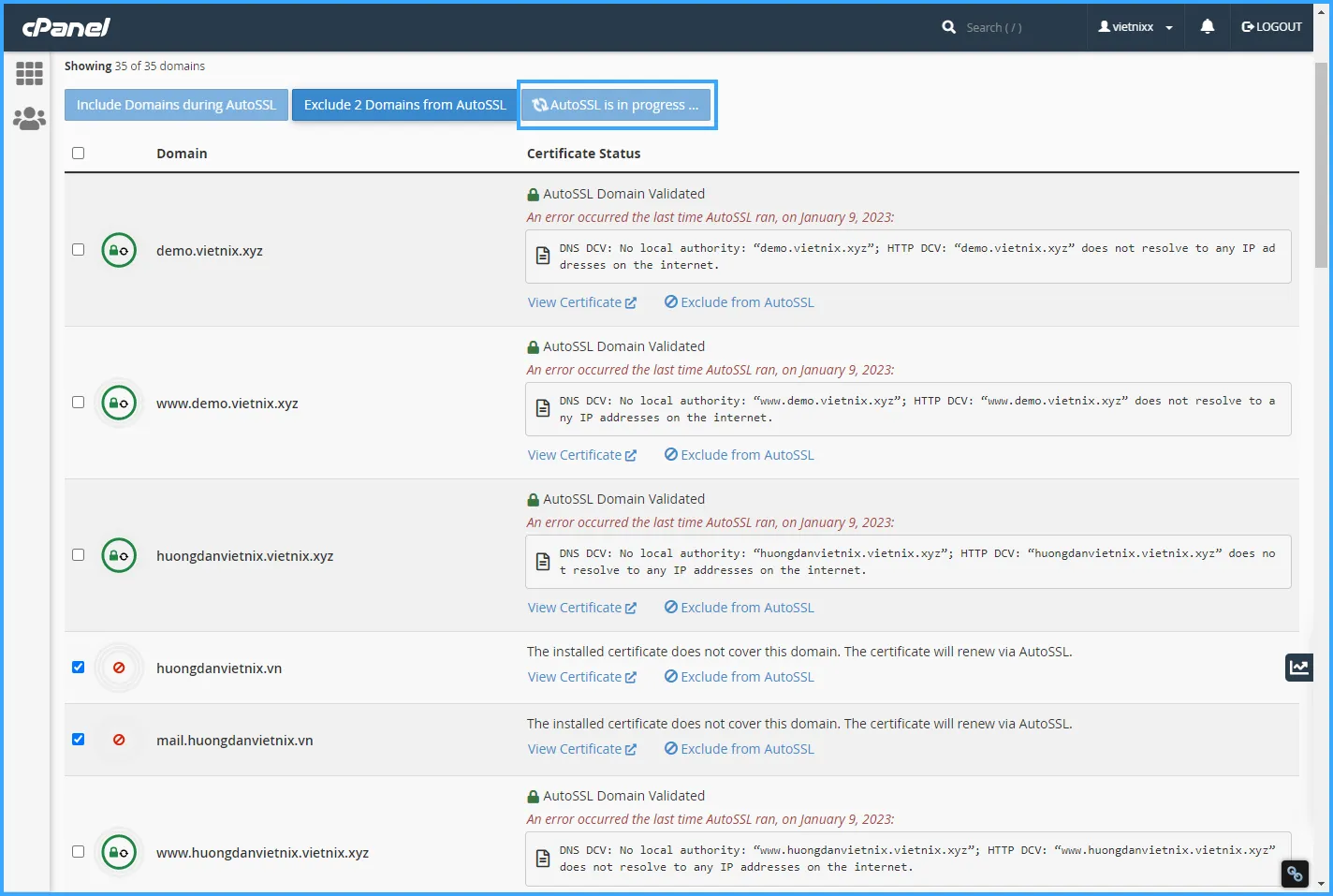Image resolution: width=1333 pixels, height=896 pixels.
Task: Click the page vertical scrollbar
Action: coord(1321,375)
